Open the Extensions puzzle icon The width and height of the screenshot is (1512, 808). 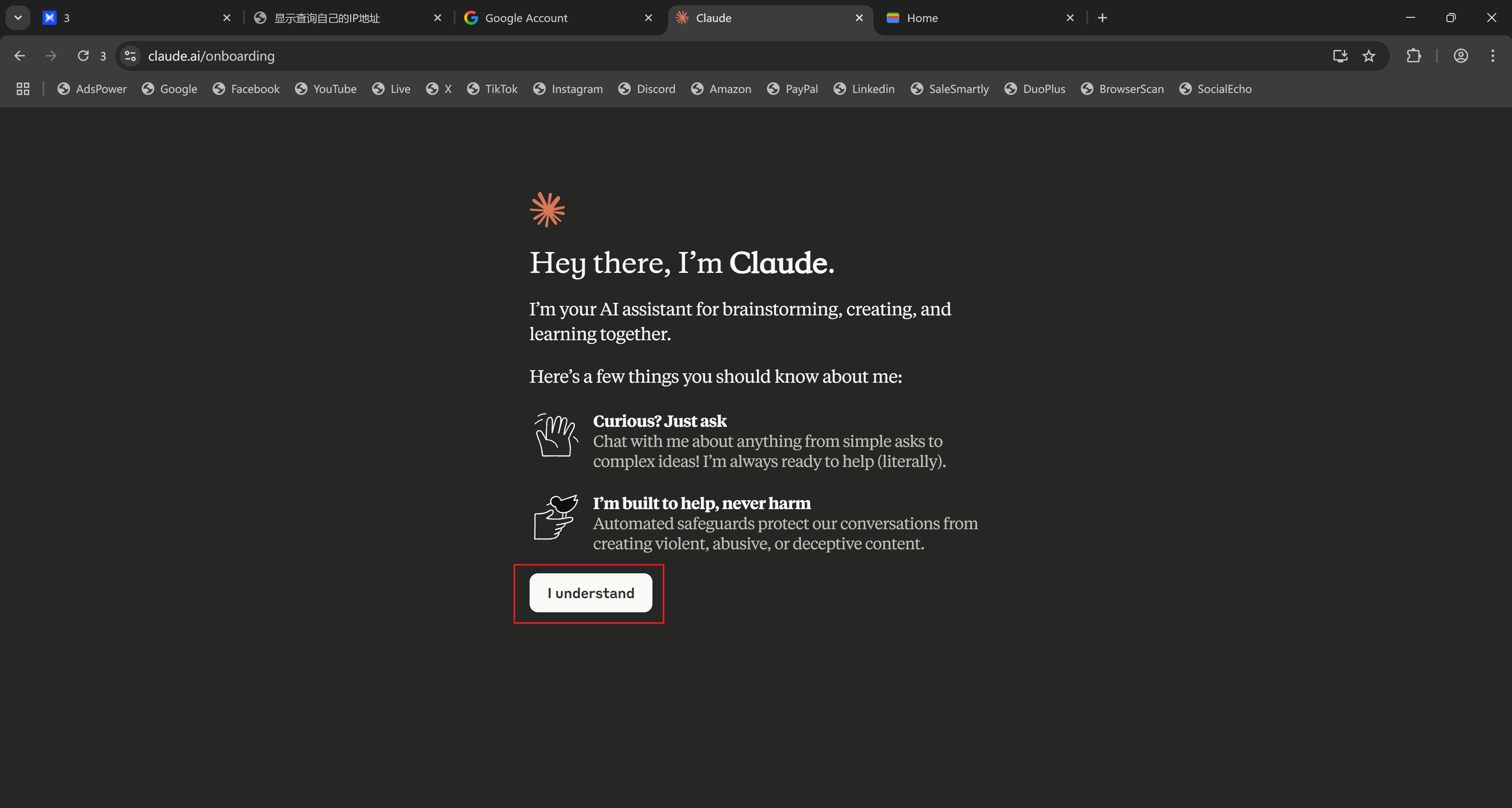coord(1414,56)
